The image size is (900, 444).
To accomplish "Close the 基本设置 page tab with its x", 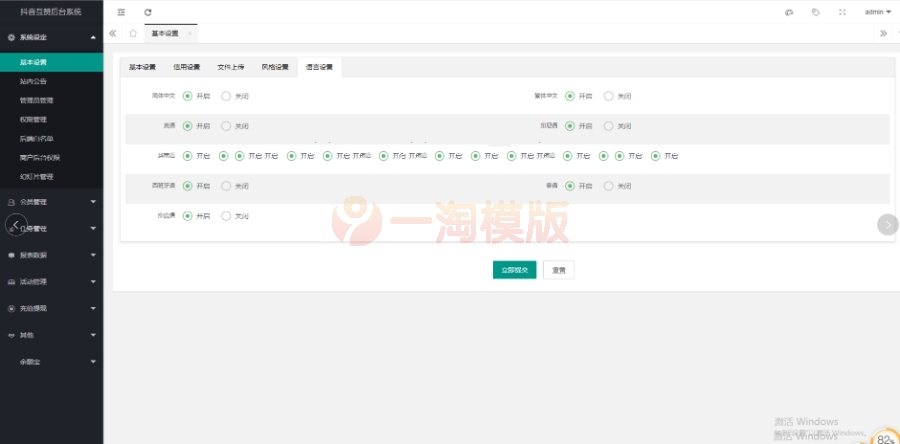I will coord(189,34).
